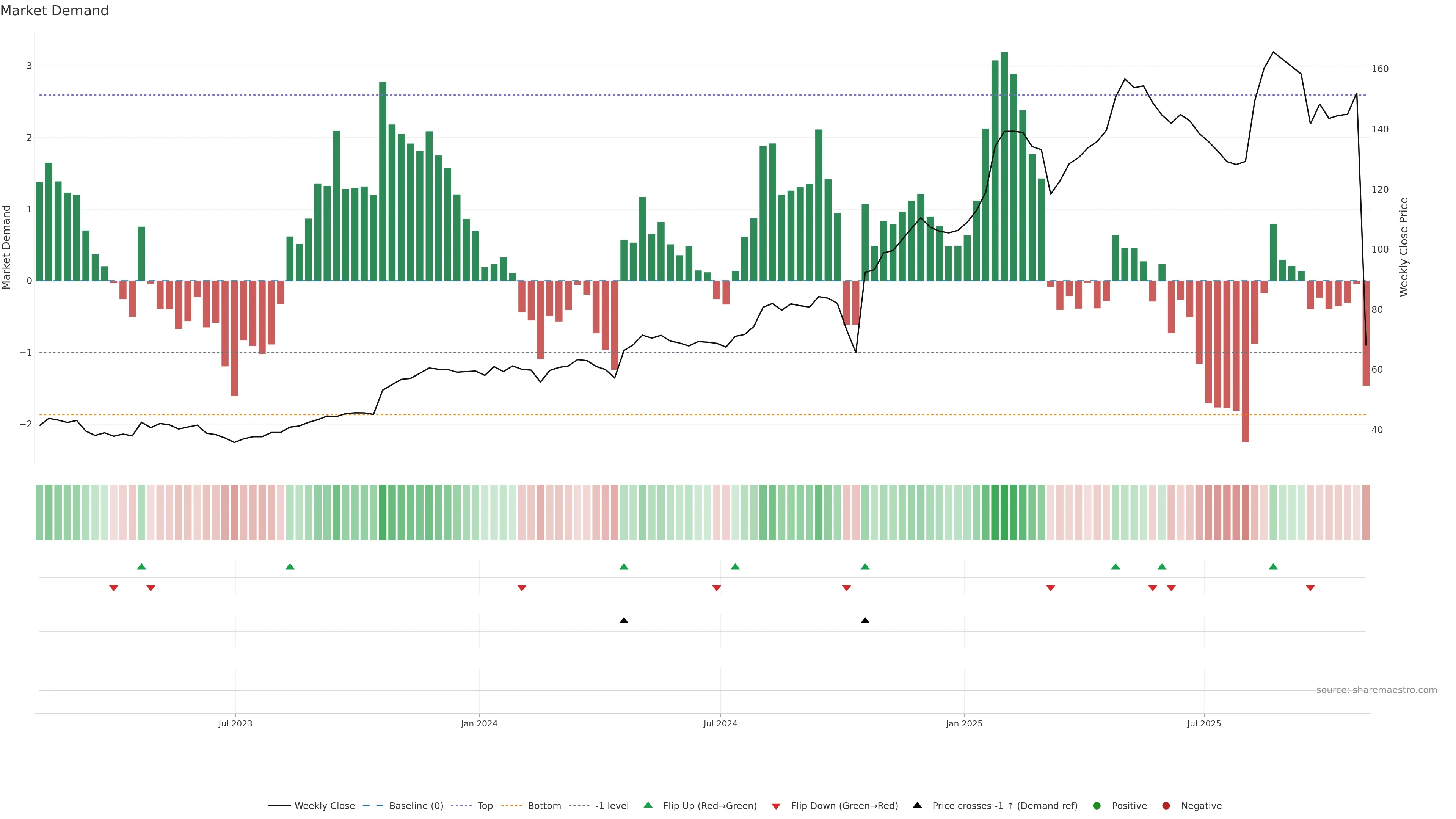The image size is (1456, 819).
Task: Click the Weekly Close Price axis title
Action: click(x=1404, y=247)
